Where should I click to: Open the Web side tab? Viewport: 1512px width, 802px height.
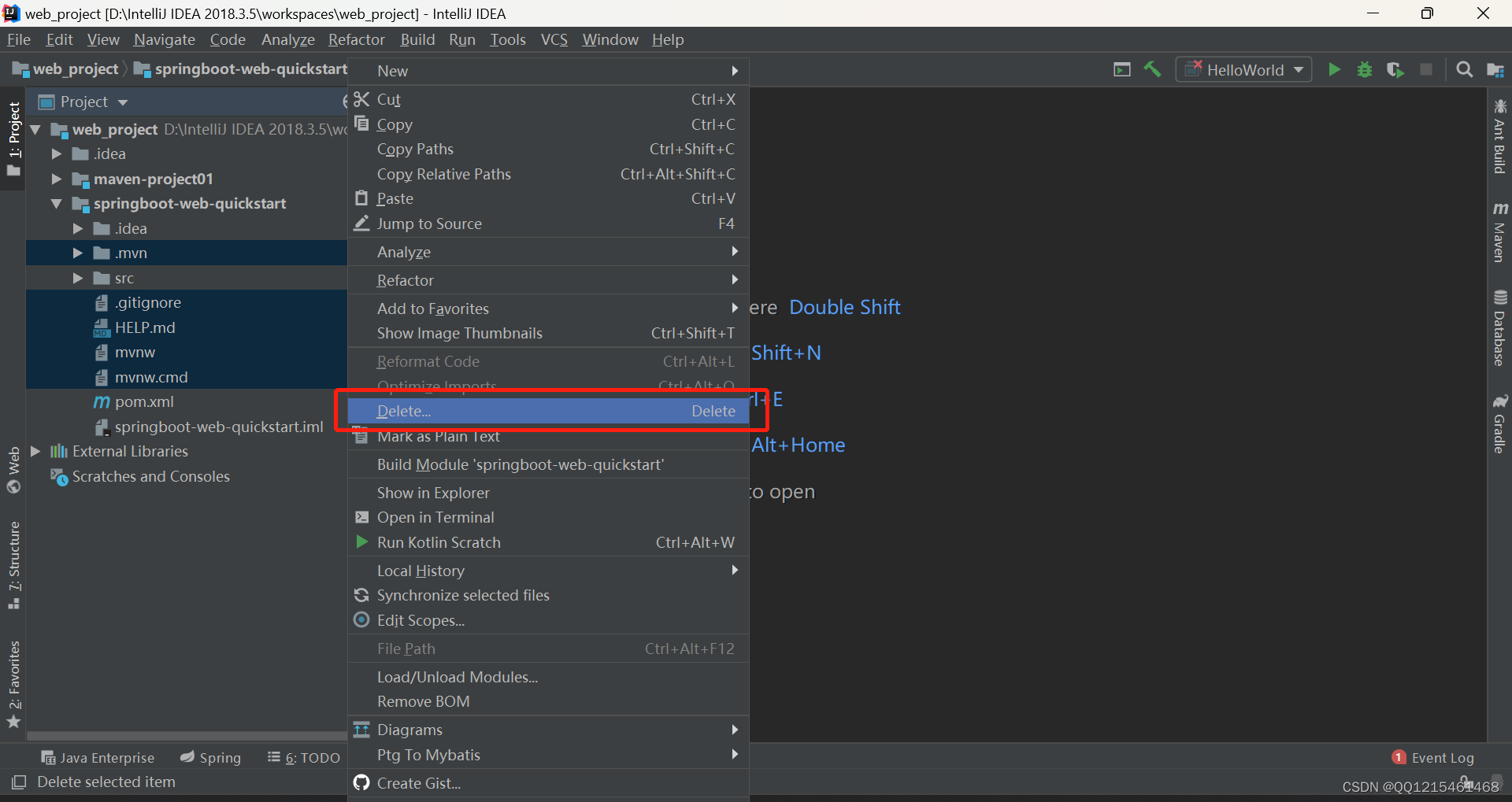(13, 470)
